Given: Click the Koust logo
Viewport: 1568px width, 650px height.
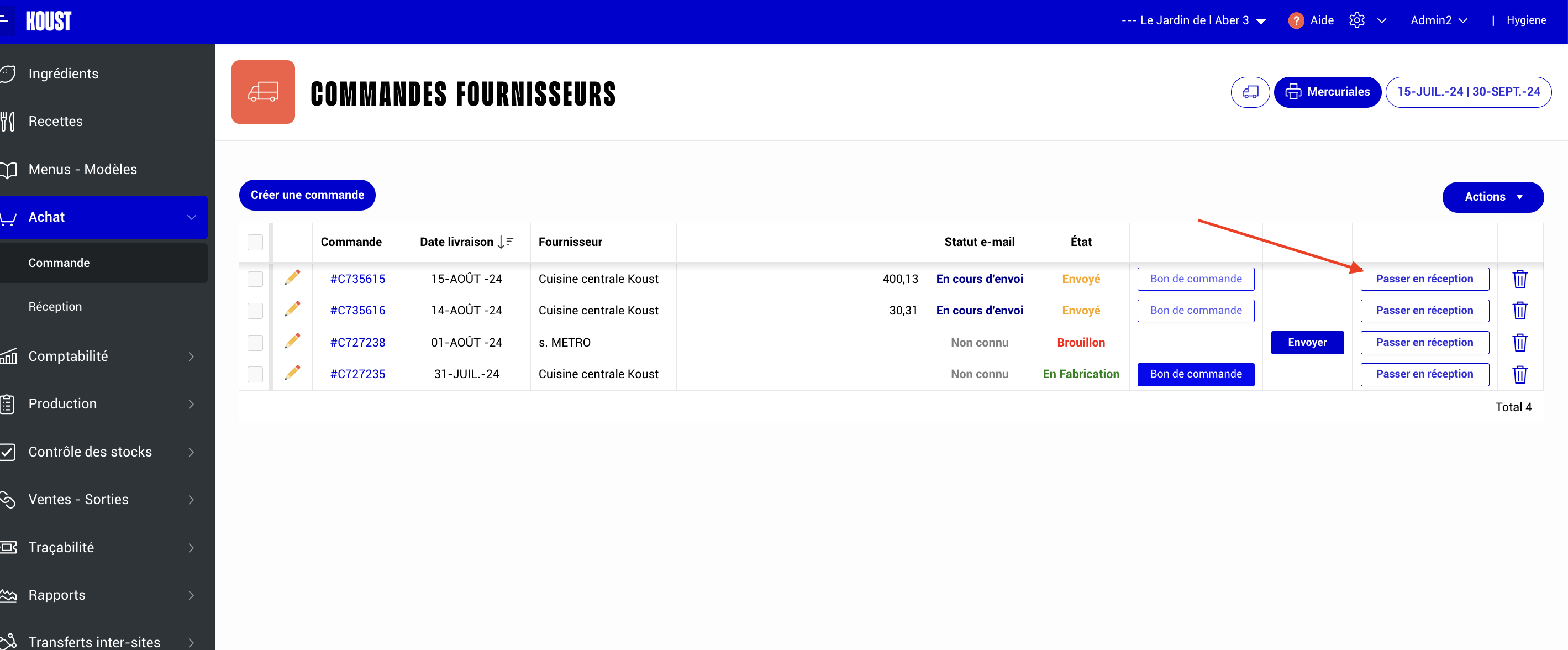Looking at the screenshot, I should click(x=49, y=22).
